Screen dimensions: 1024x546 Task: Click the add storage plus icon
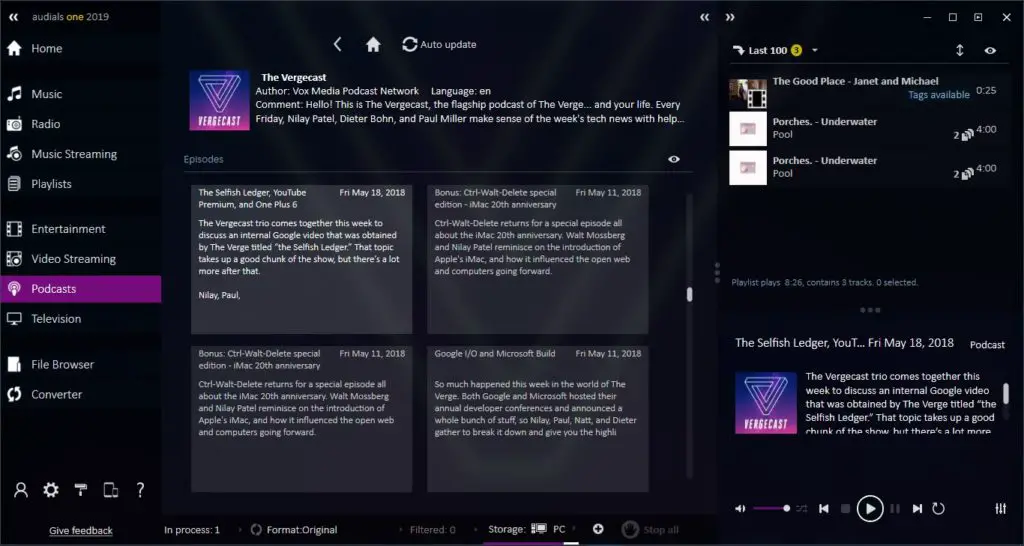(x=598, y=529)
